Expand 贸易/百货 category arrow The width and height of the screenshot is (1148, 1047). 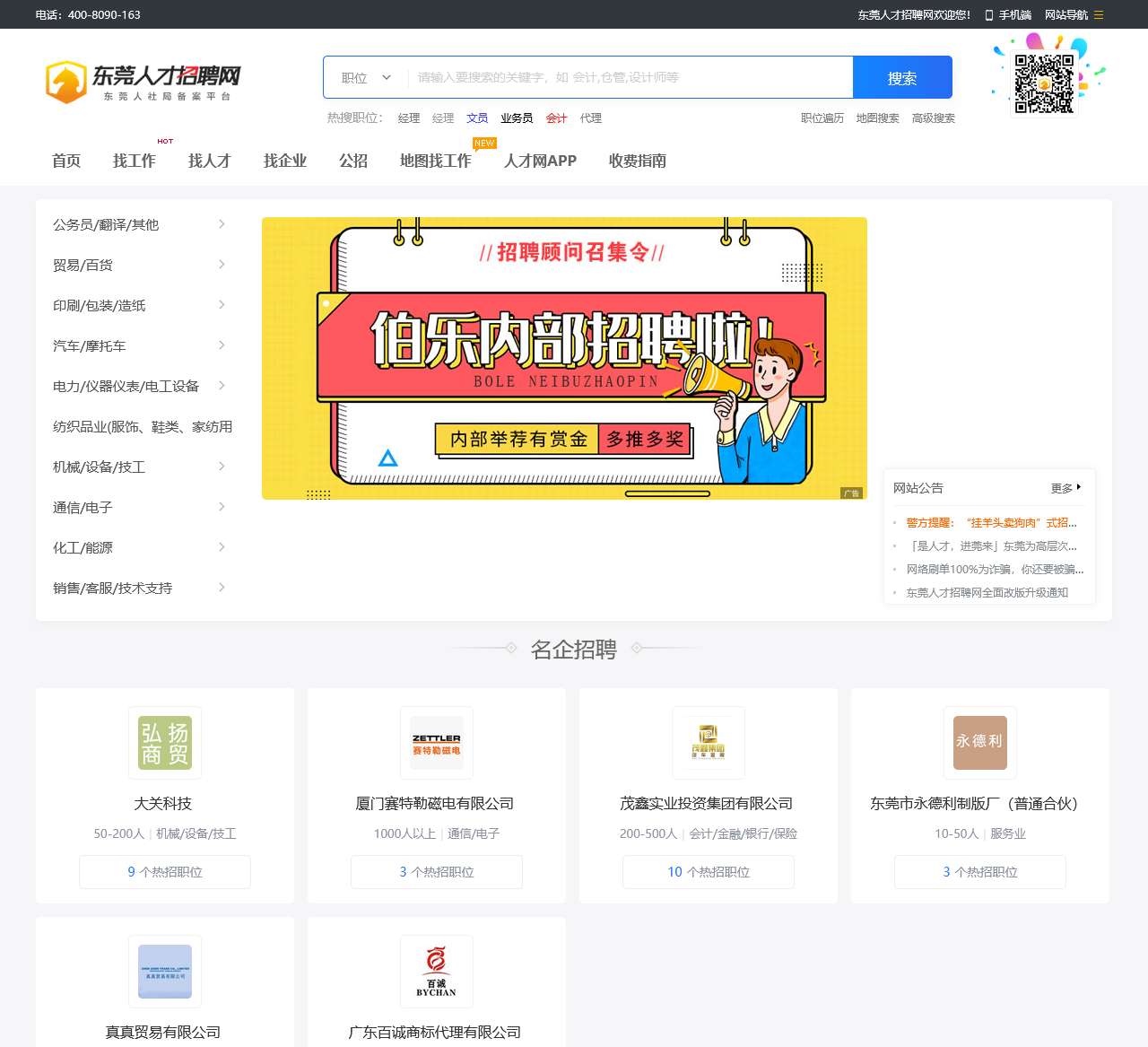point(222,265)
